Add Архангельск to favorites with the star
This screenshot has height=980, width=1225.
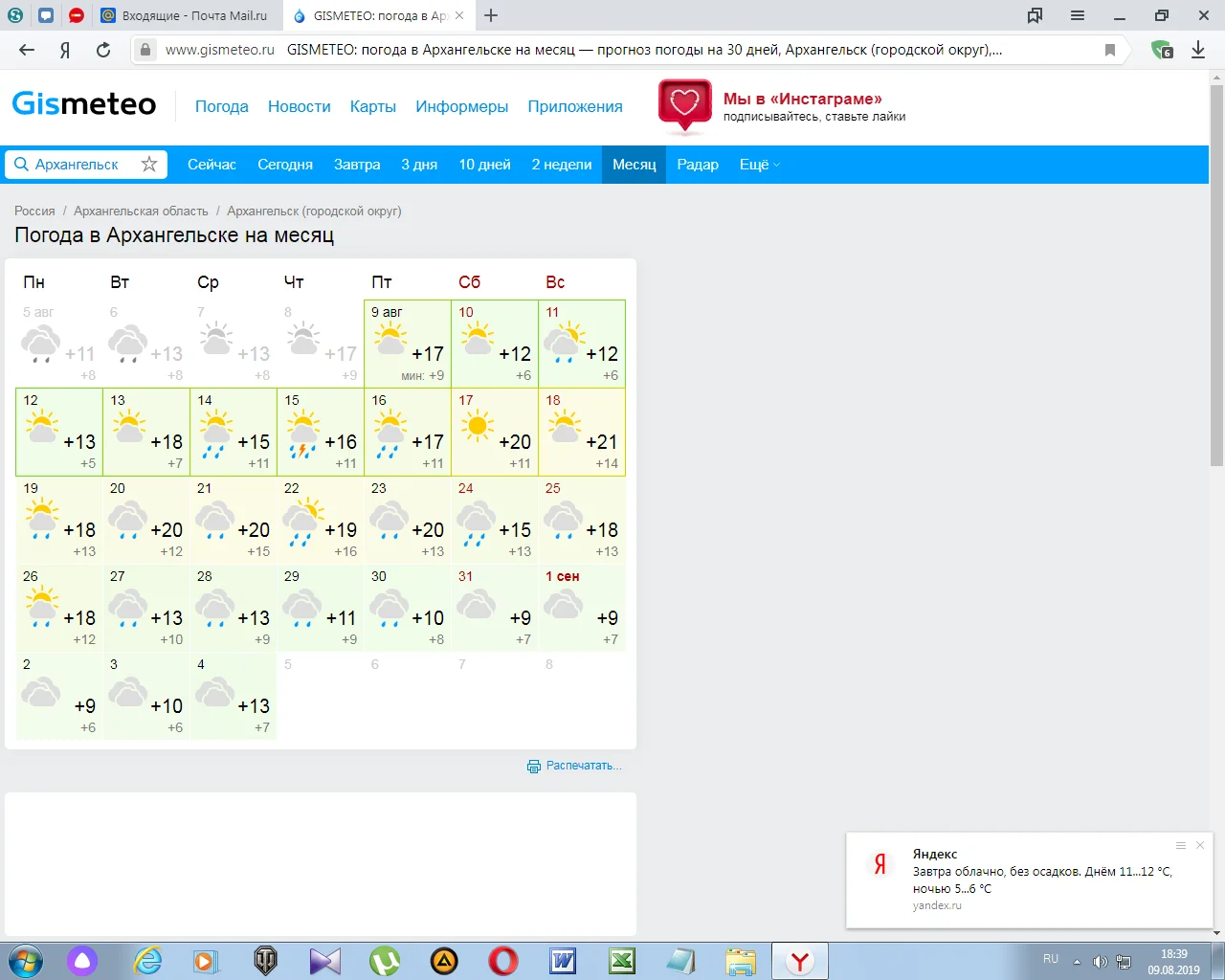tap(149, 164)
